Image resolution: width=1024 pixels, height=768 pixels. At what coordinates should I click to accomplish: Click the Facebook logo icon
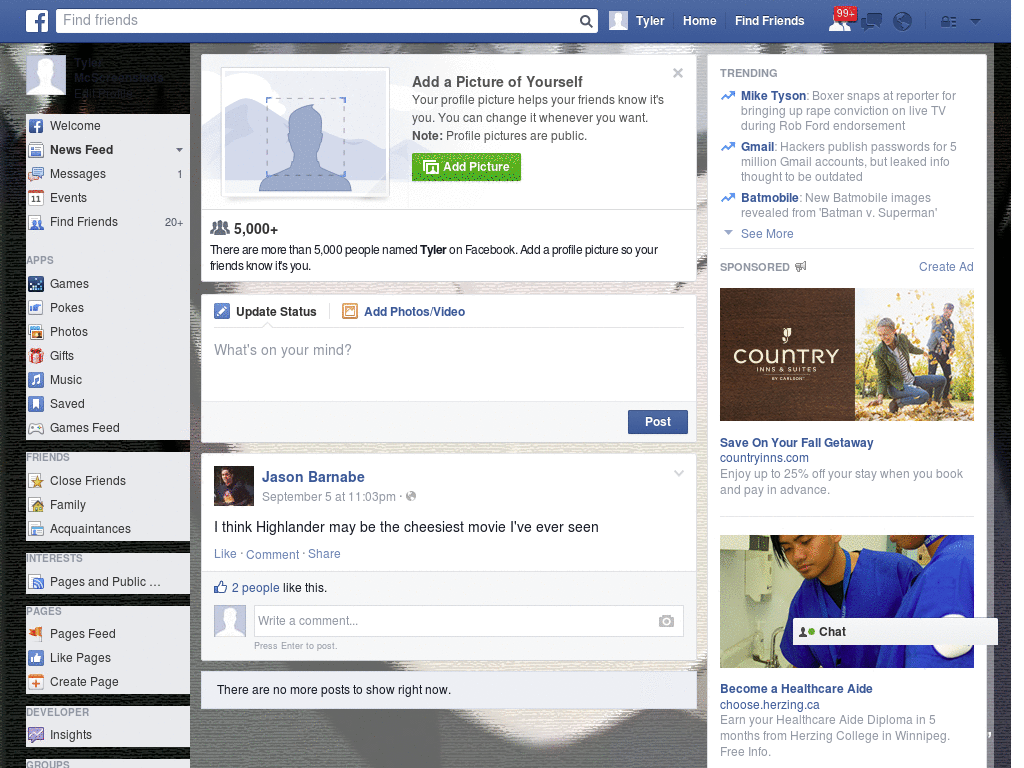(x=37, y=21)
